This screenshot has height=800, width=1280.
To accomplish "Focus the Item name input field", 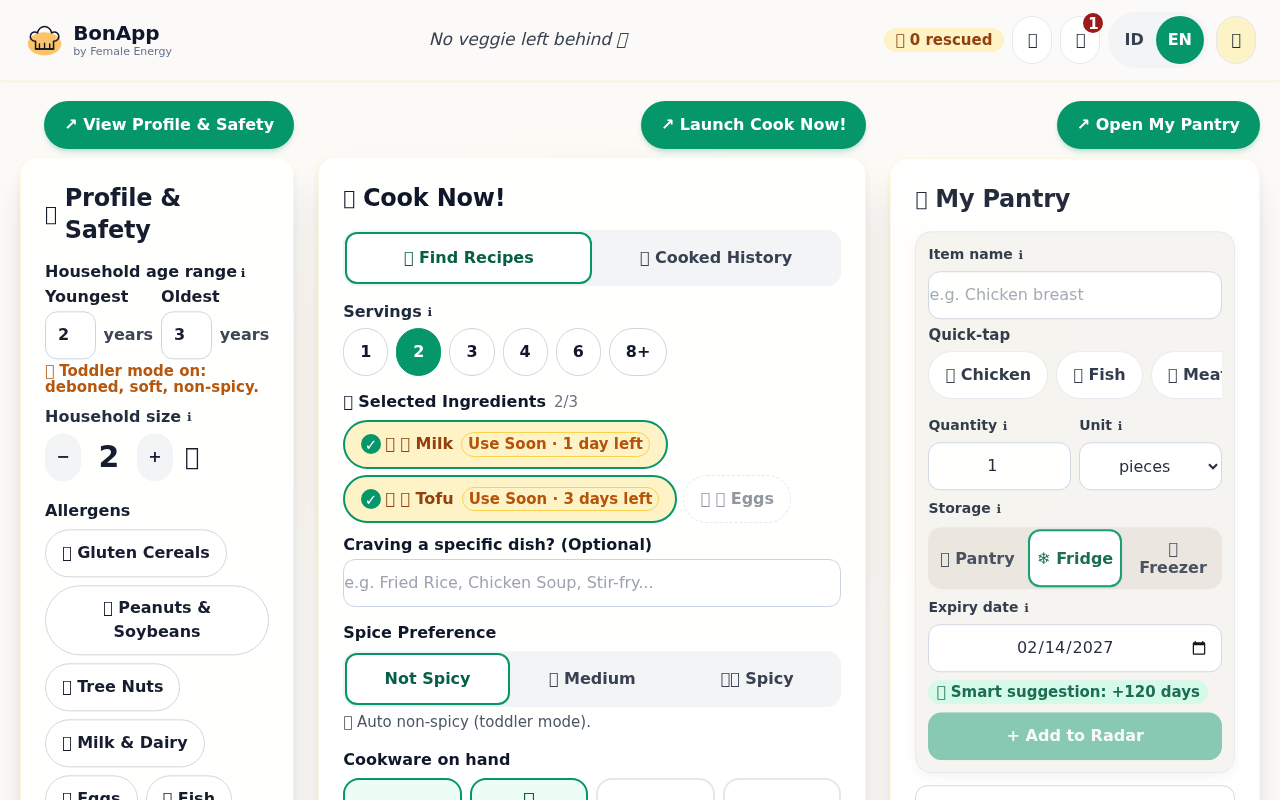I will [x=1075, y=295].
